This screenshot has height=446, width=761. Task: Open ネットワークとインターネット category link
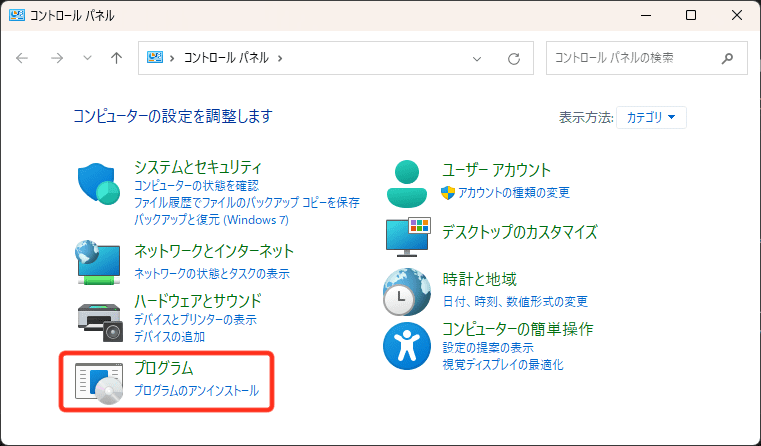[x=214, y=251]
